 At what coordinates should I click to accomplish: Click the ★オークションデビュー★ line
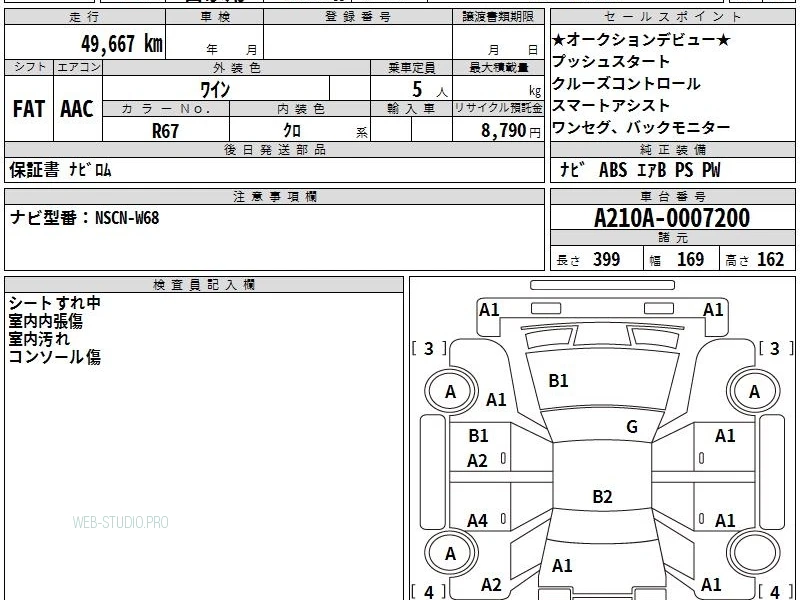point(641,39)
